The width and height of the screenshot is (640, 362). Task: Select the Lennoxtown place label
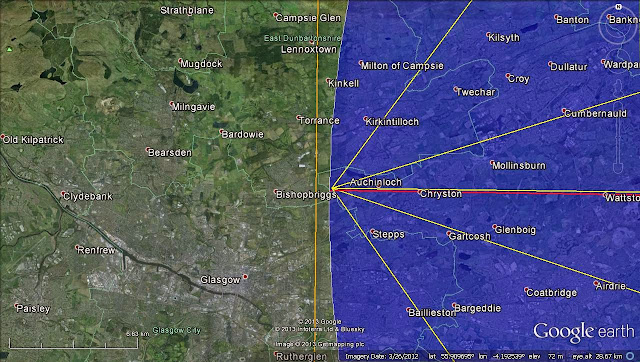click(309, 49)
